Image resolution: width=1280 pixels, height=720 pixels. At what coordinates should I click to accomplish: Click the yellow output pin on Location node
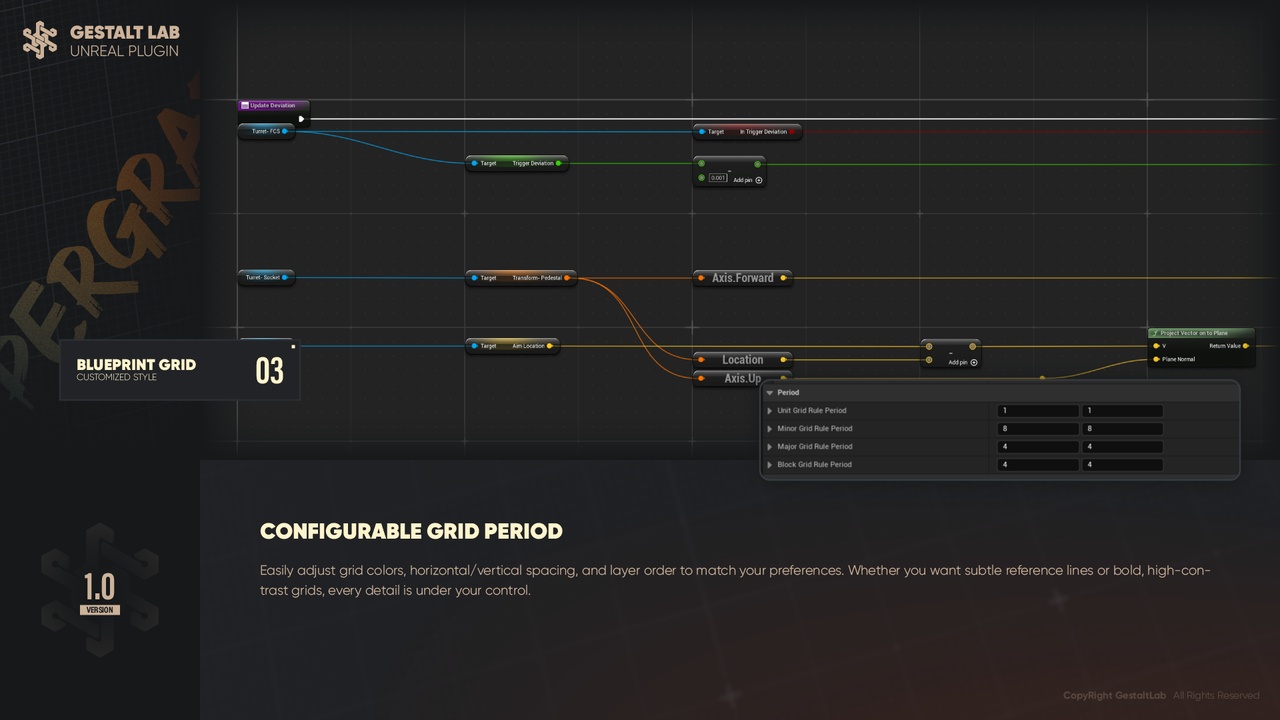783,360
